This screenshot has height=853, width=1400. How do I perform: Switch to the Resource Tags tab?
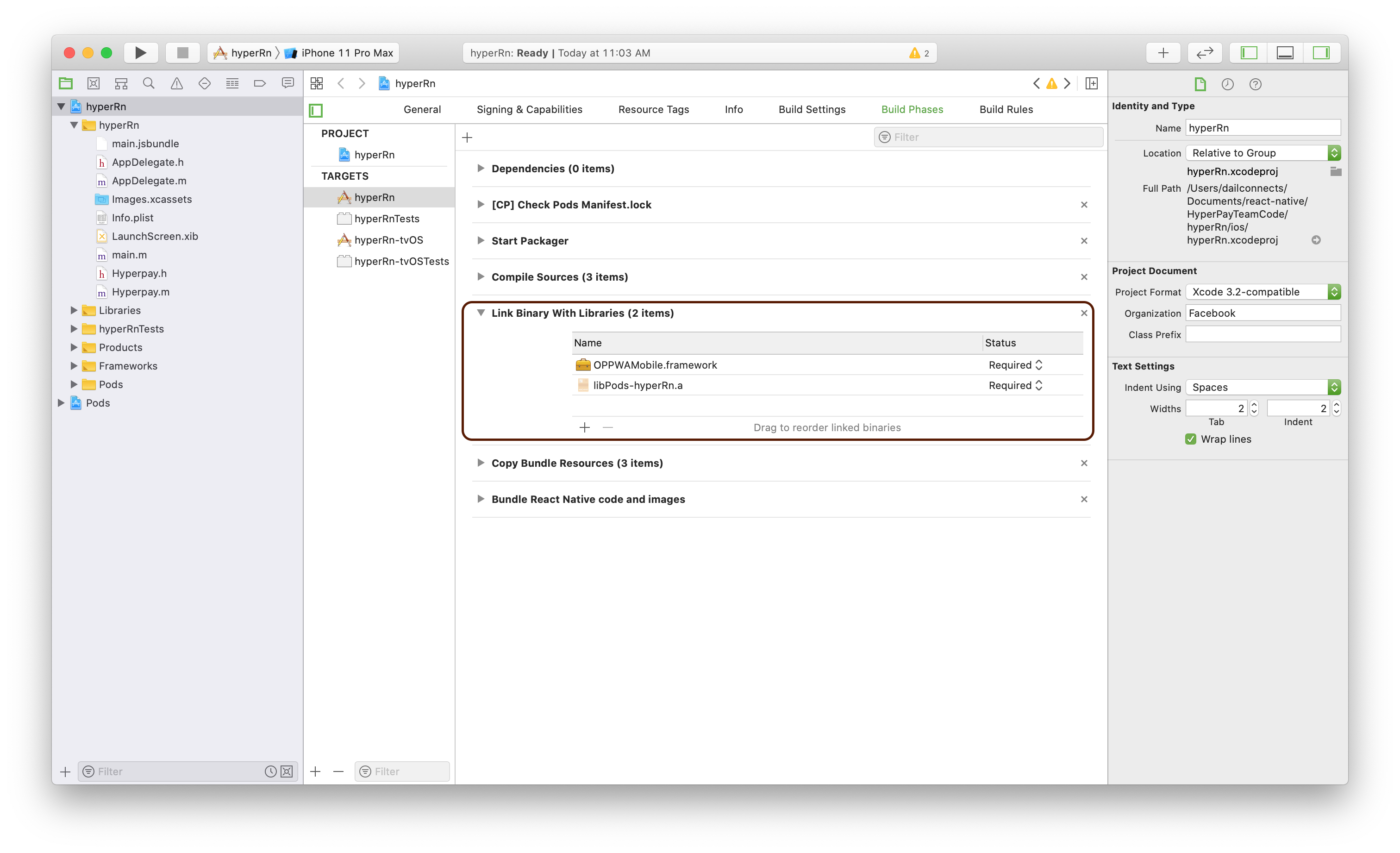653,109
